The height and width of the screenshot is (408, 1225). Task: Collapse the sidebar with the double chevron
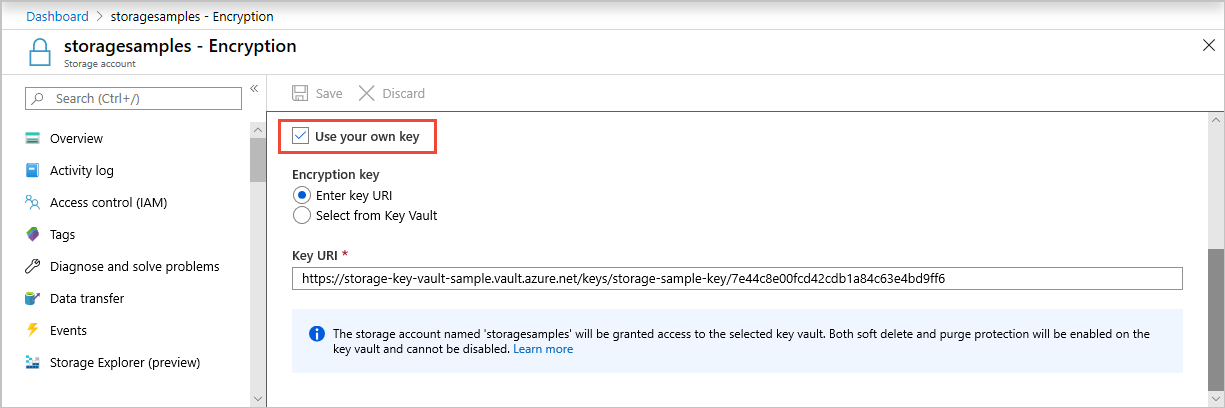point(254,88)
